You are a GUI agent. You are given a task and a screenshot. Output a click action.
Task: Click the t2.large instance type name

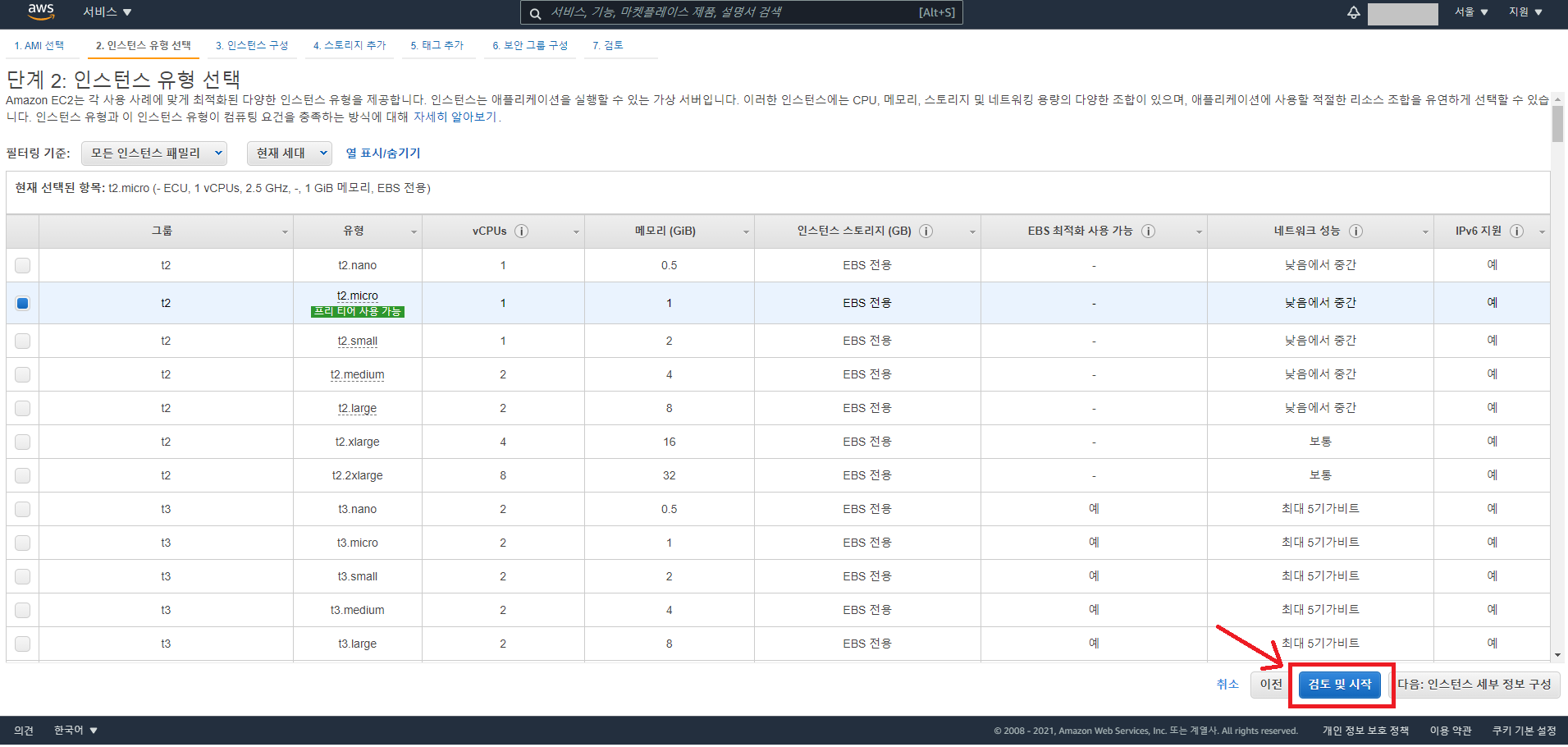pos(358,408)
